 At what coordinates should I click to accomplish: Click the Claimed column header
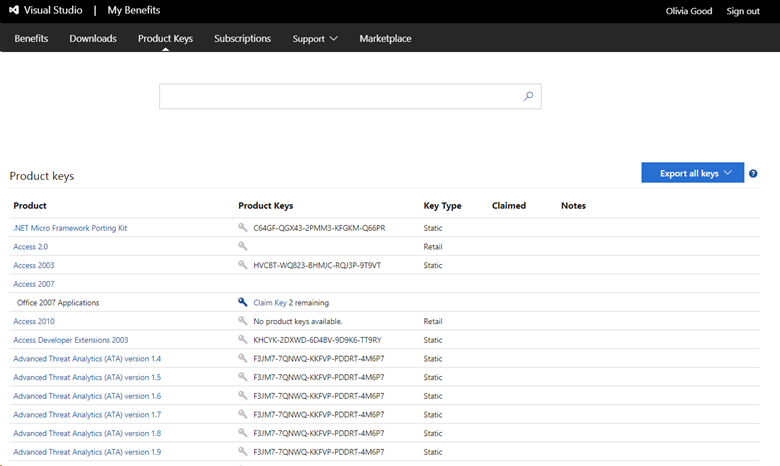pos(508,205)
